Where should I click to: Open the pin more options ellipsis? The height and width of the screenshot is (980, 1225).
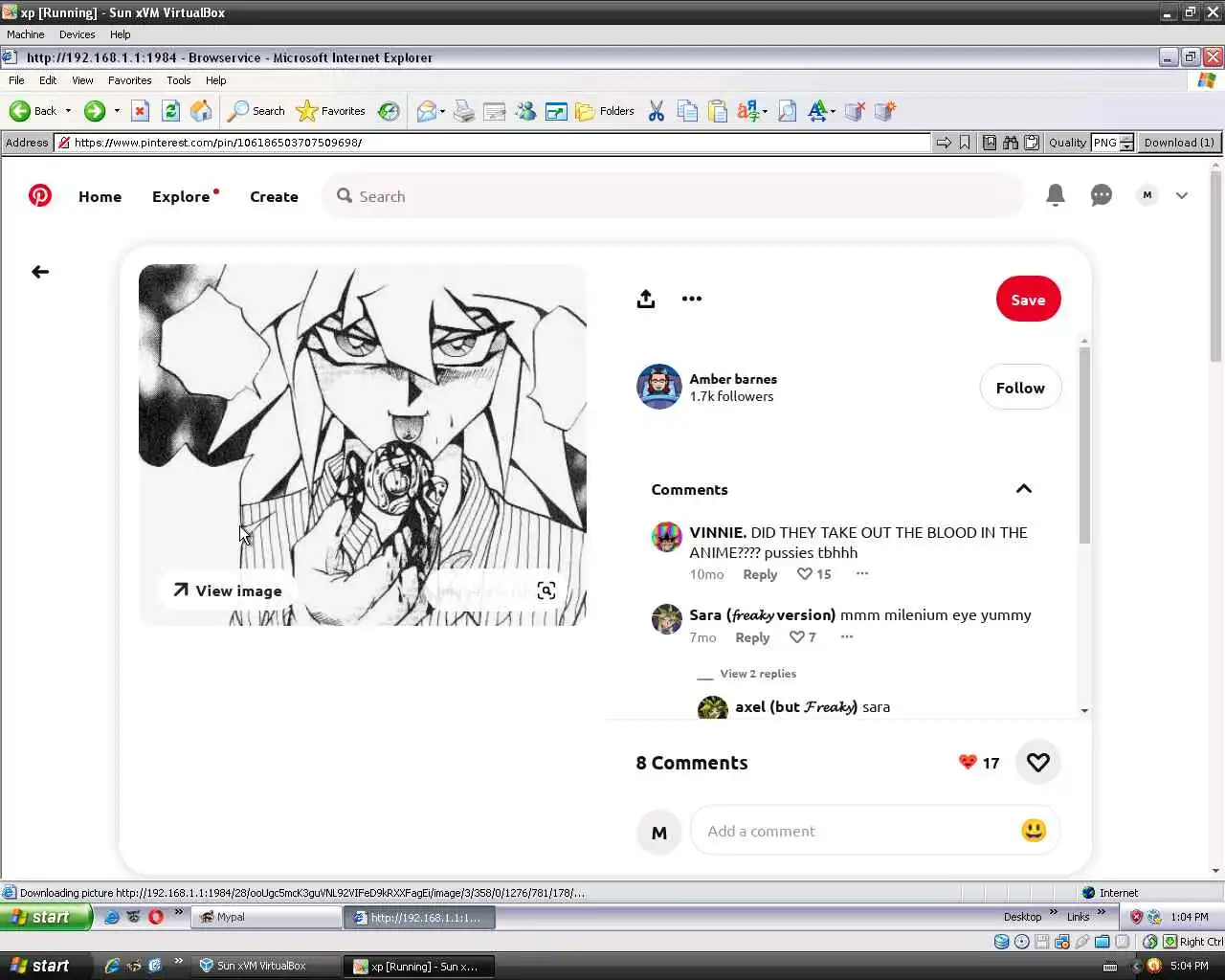(692, 299)
